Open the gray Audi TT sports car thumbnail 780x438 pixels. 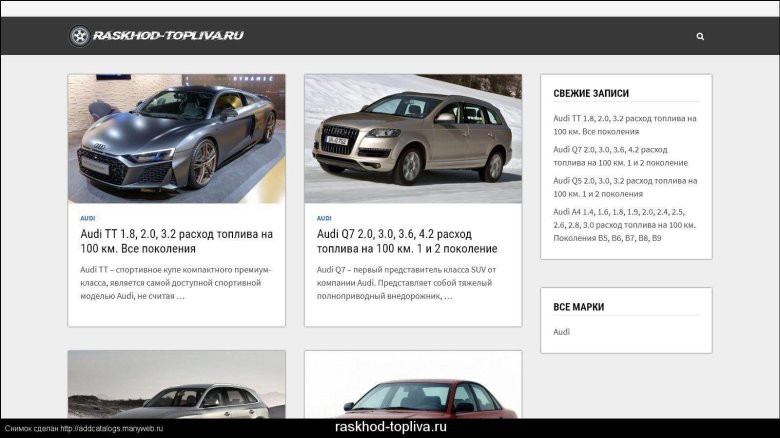176,138
